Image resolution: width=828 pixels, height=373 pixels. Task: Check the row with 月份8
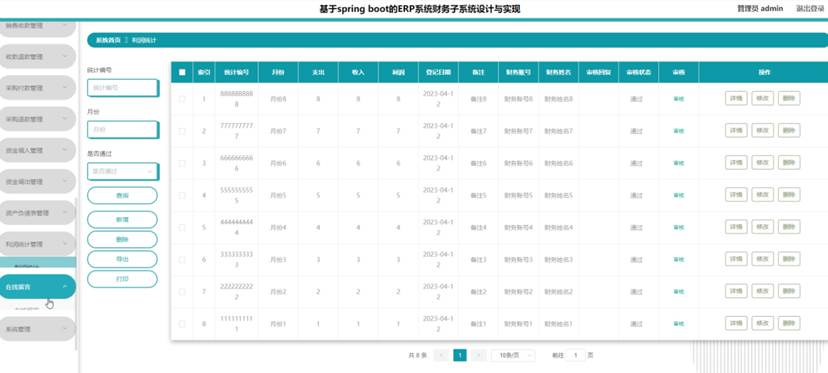182,99
